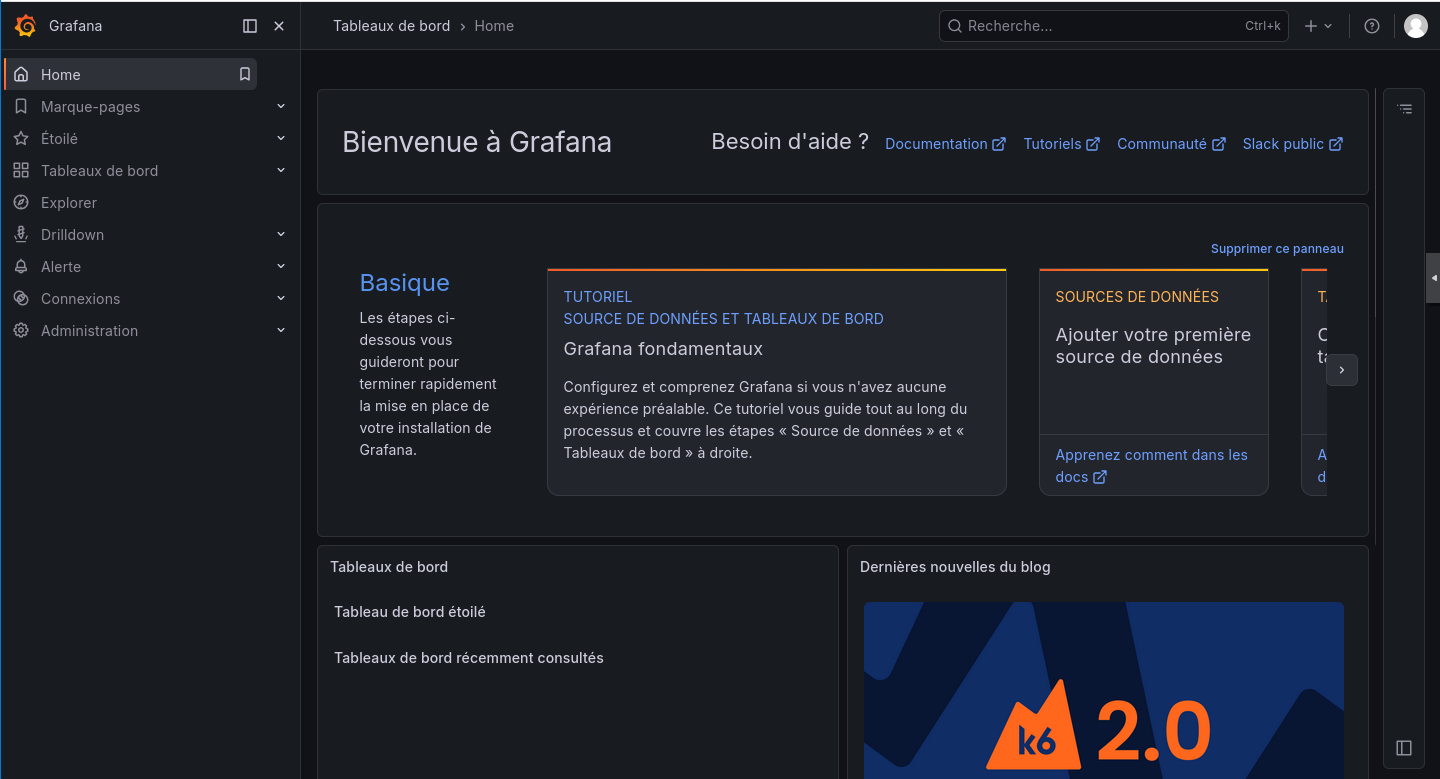Show next setup card with right arrow
1440x779 pixels.
click(1342, 370)
